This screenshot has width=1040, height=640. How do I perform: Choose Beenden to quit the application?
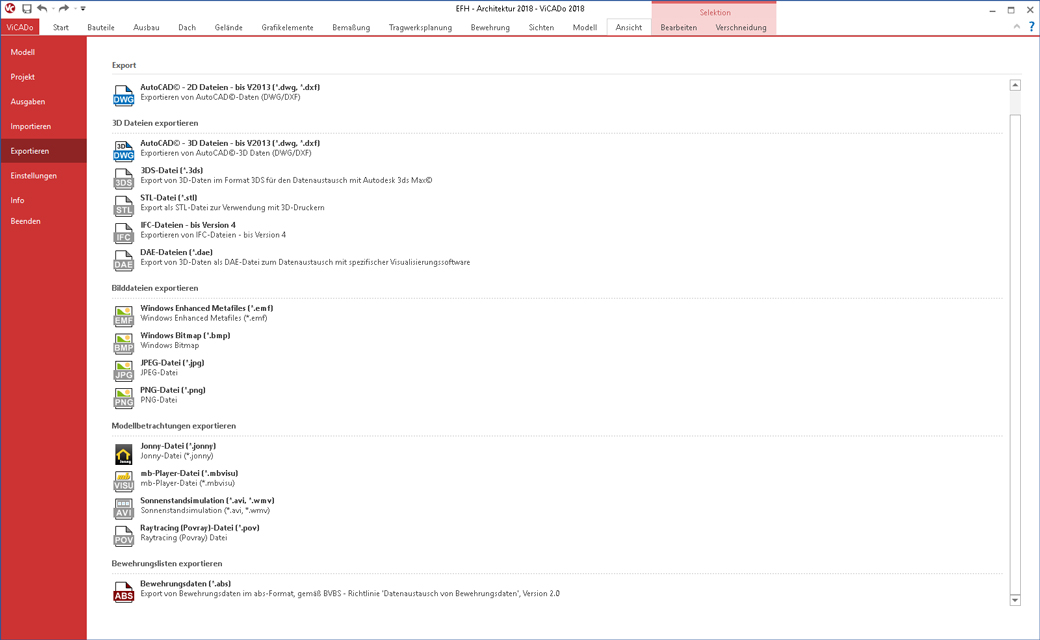click(43, 221)
